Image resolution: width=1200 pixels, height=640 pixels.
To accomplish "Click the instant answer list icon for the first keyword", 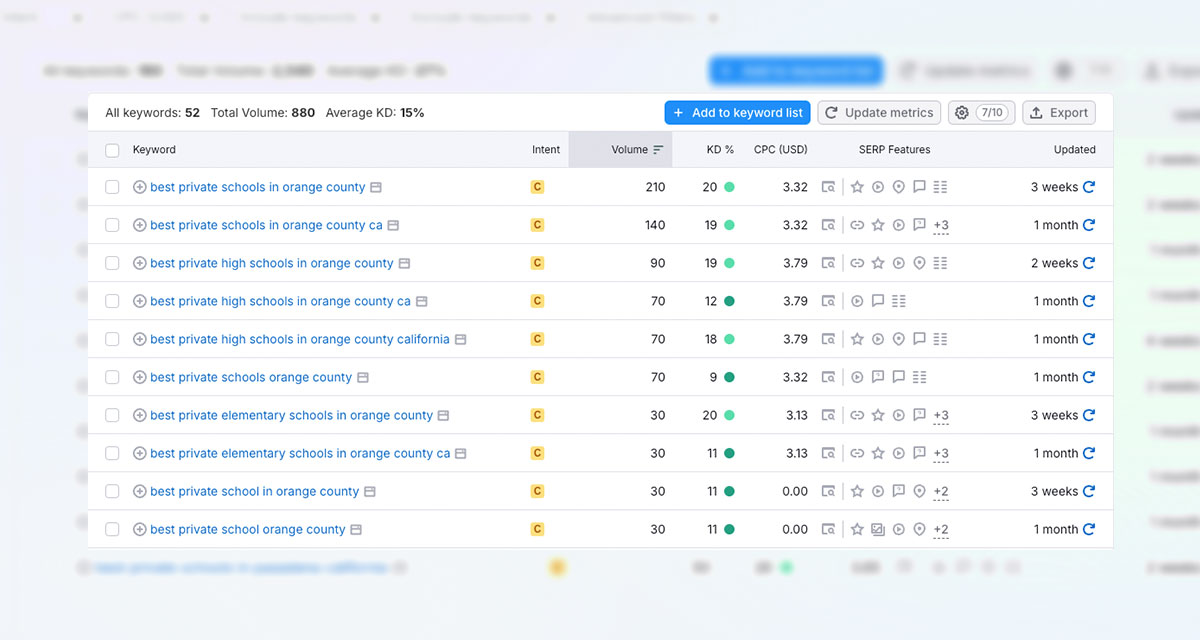I will pos(941,187).
